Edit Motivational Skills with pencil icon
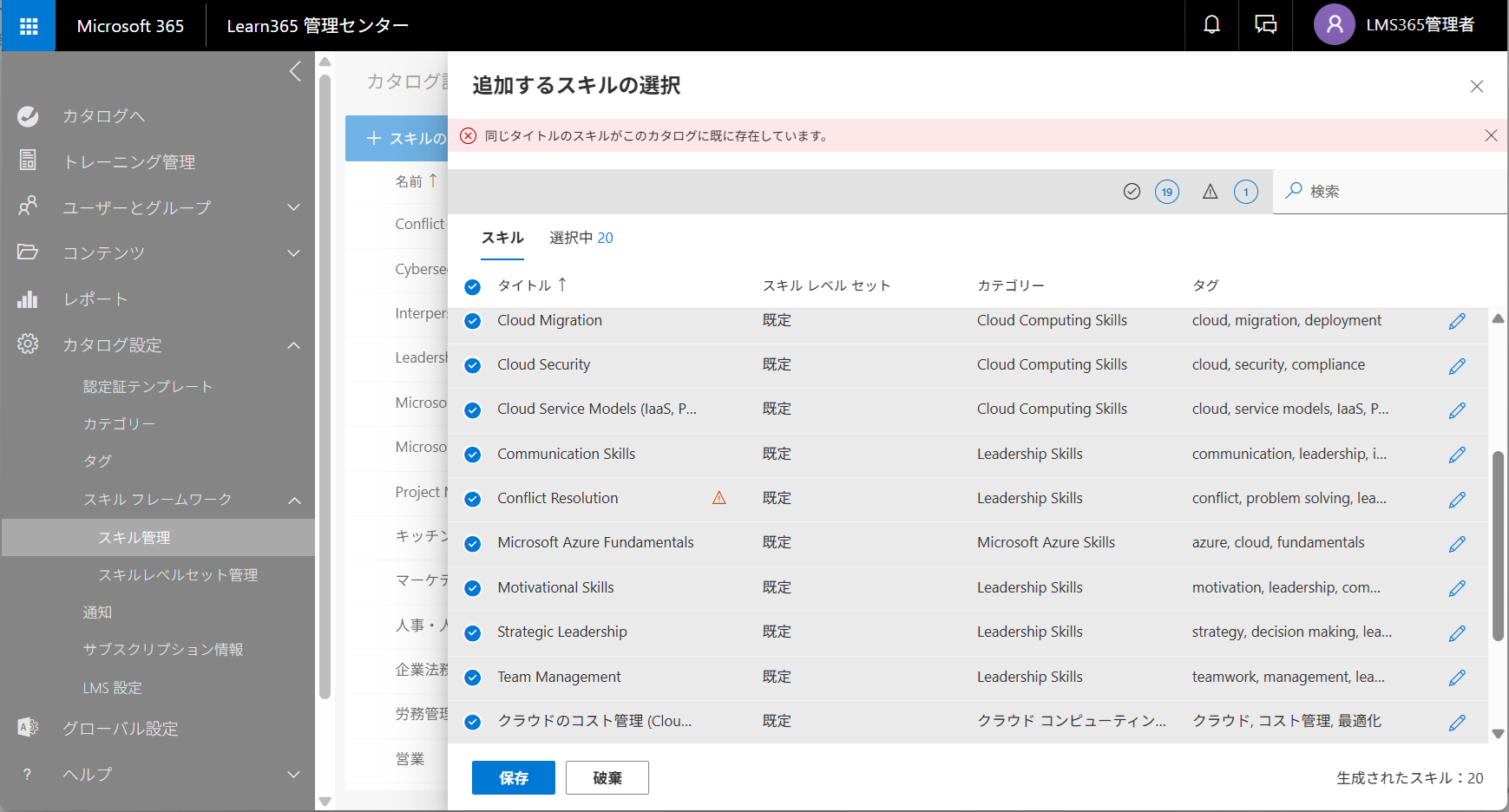Image resolution: width=1509 pixels, height=812 pixels. pos(1457,588)
